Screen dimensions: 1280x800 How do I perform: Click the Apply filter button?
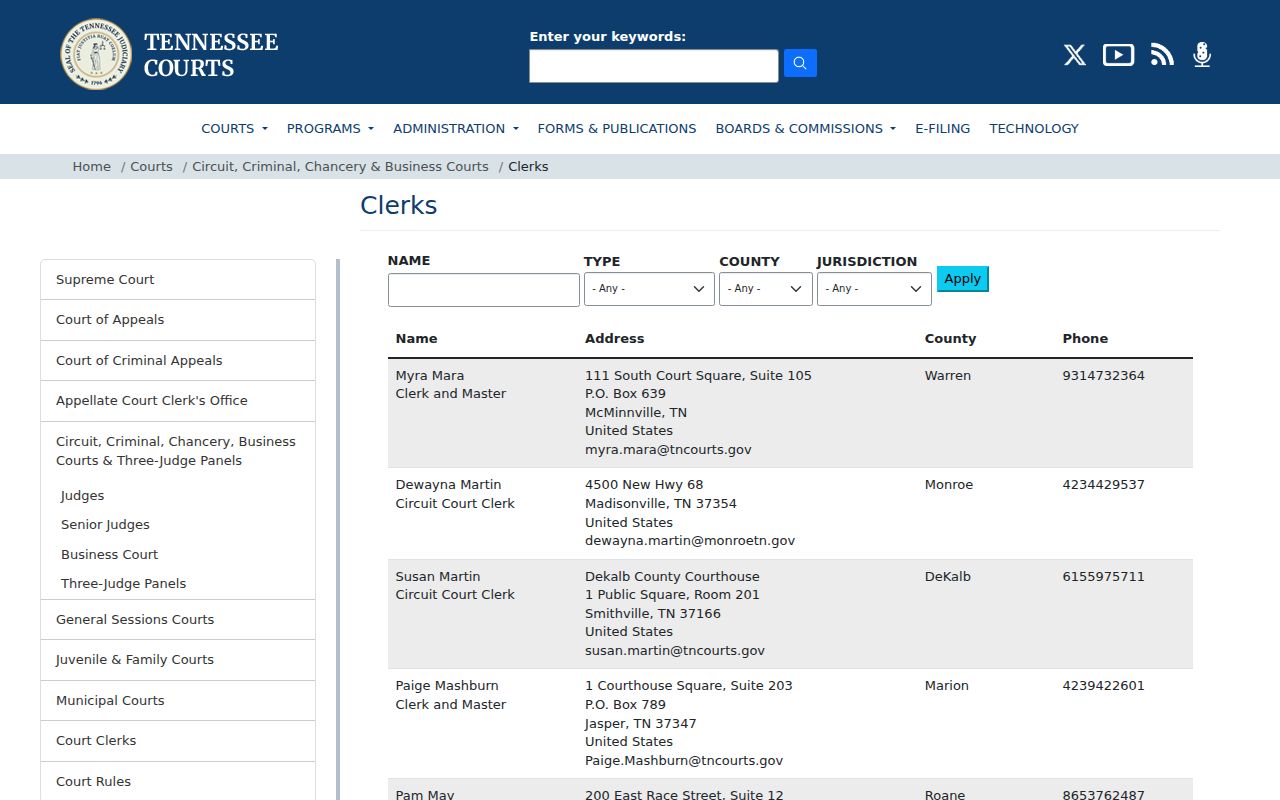963,279
